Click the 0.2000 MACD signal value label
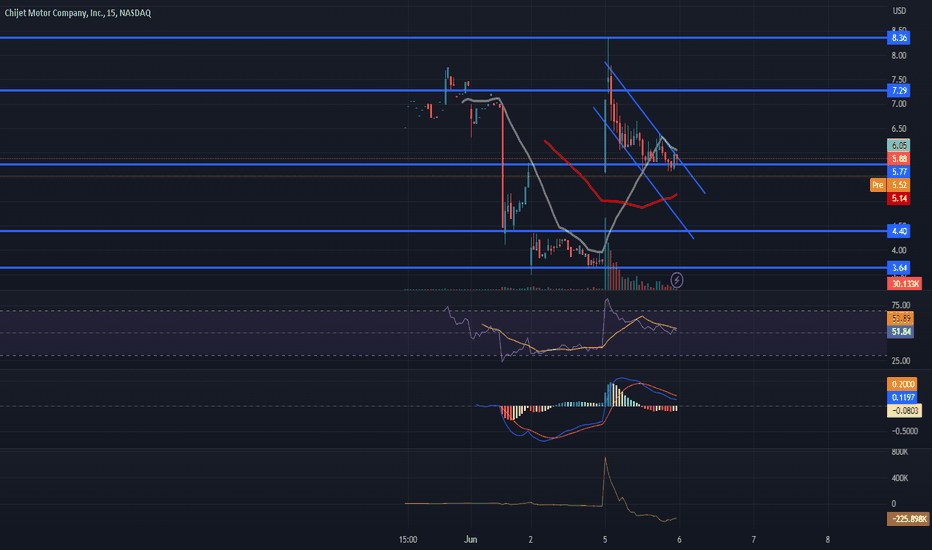The height and width of the screenshot is (550, 932). pyautogui.click(x=902, y=384)
